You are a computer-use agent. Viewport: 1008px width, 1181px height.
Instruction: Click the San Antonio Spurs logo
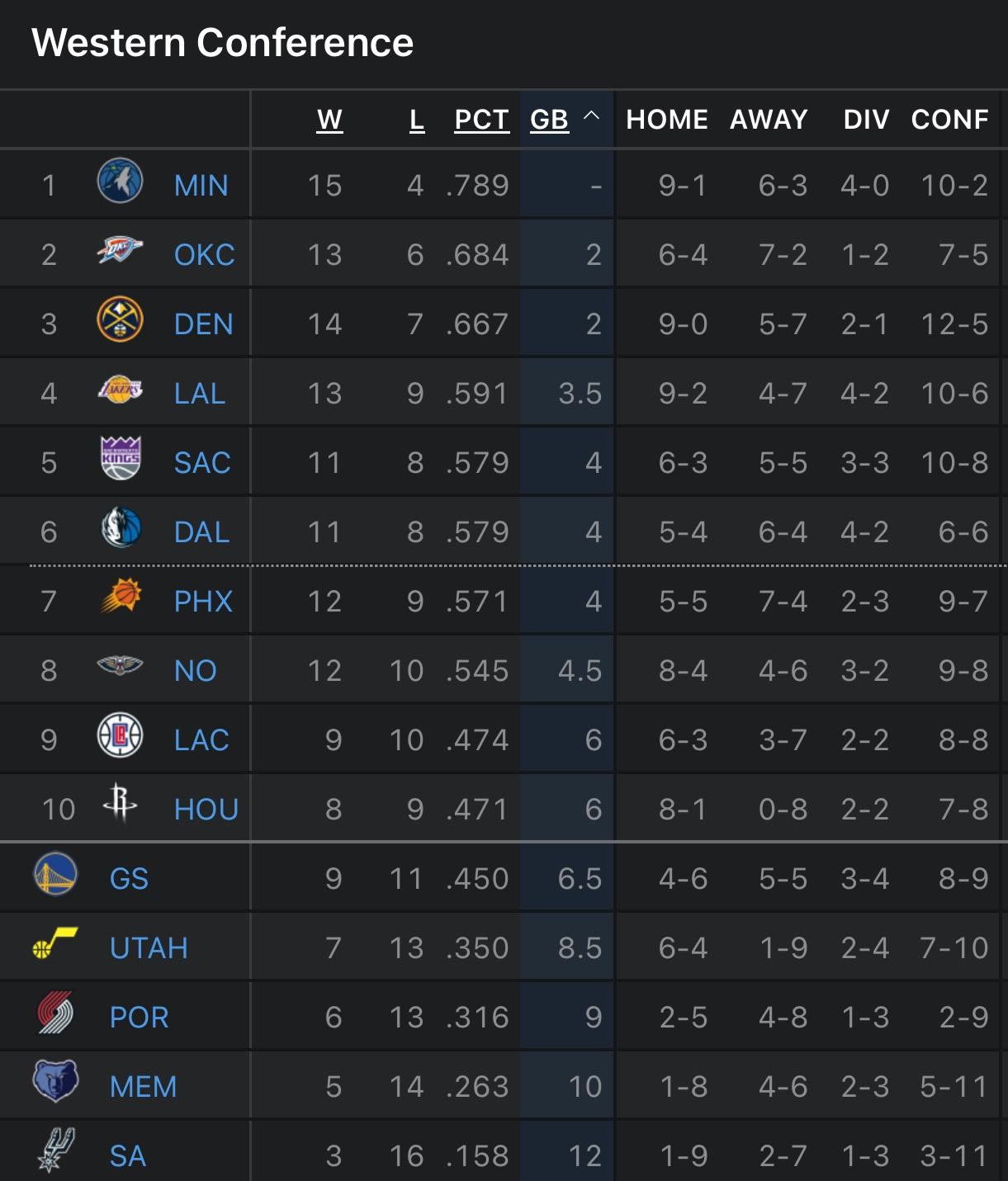(55, 1150)
